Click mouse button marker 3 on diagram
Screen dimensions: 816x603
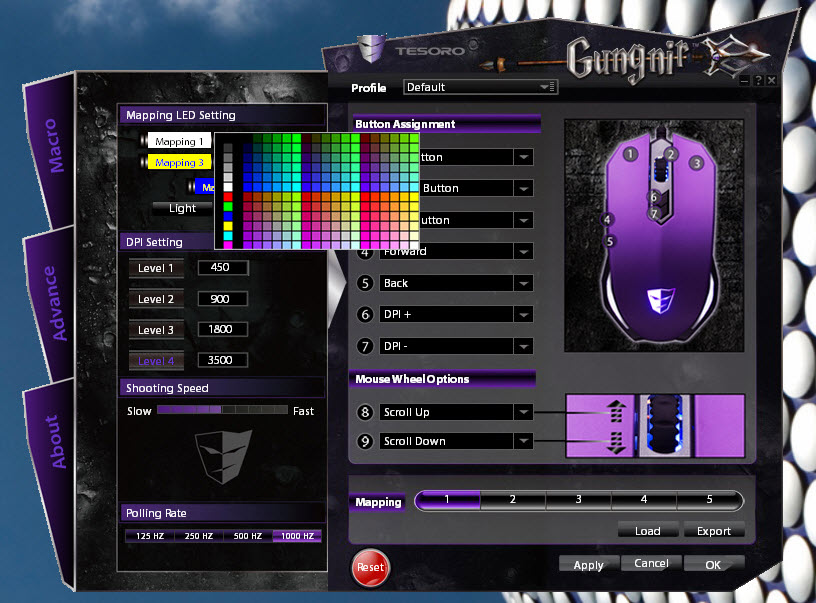696,163
